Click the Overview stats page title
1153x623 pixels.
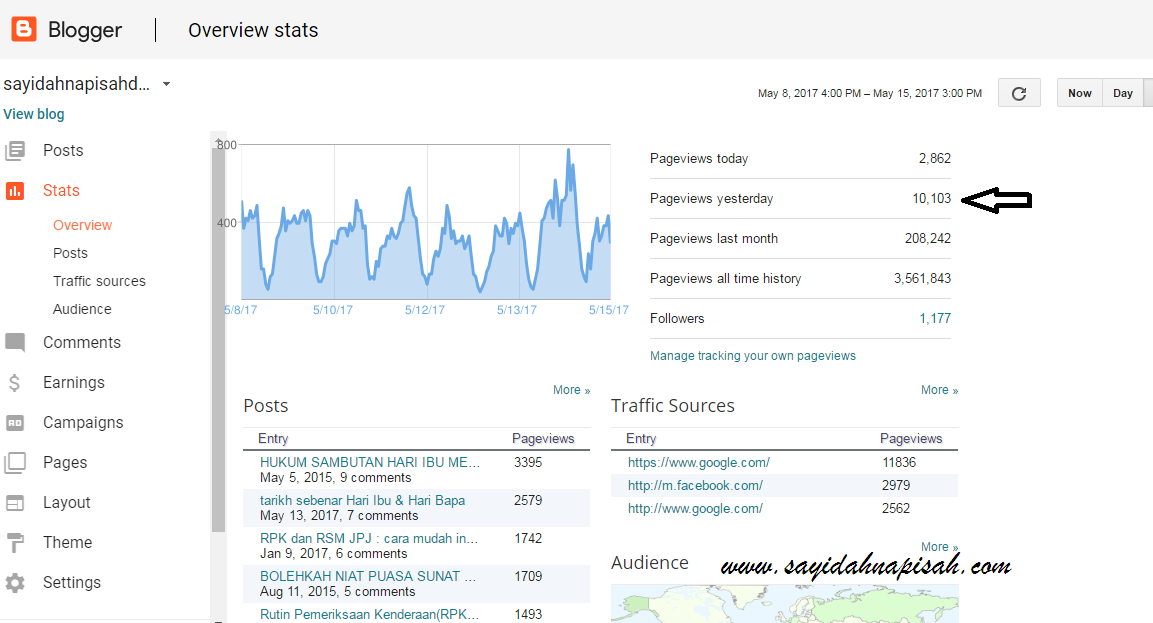click(253, 30)
